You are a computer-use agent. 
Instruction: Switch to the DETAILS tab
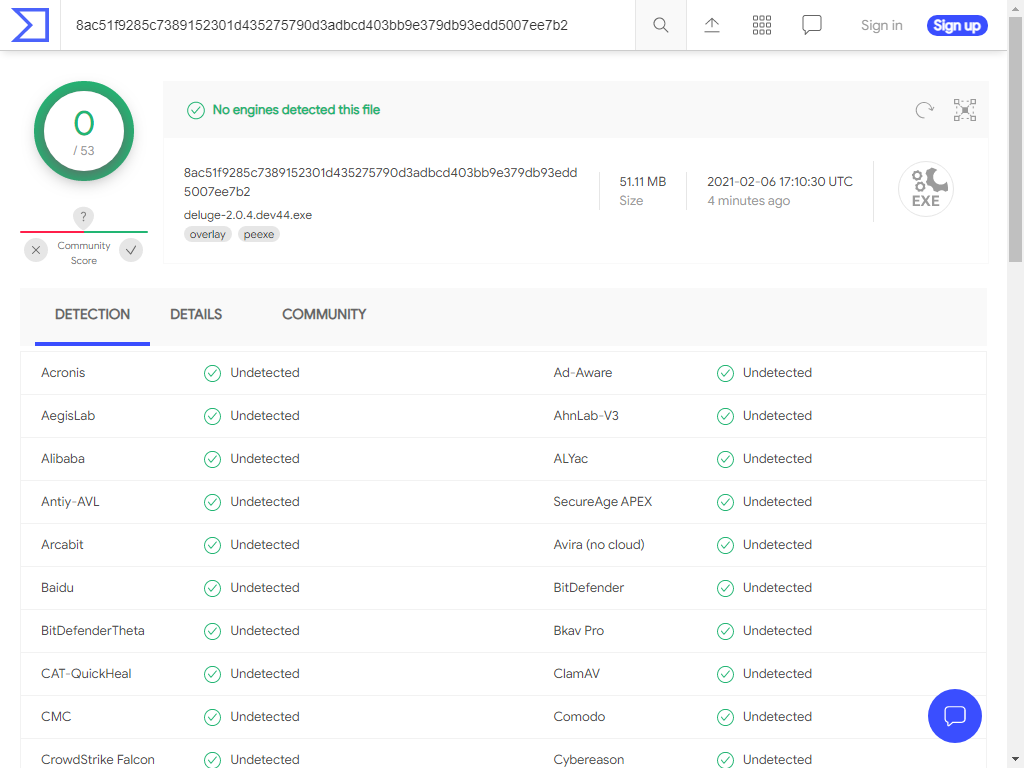click(x=196, y=315)
